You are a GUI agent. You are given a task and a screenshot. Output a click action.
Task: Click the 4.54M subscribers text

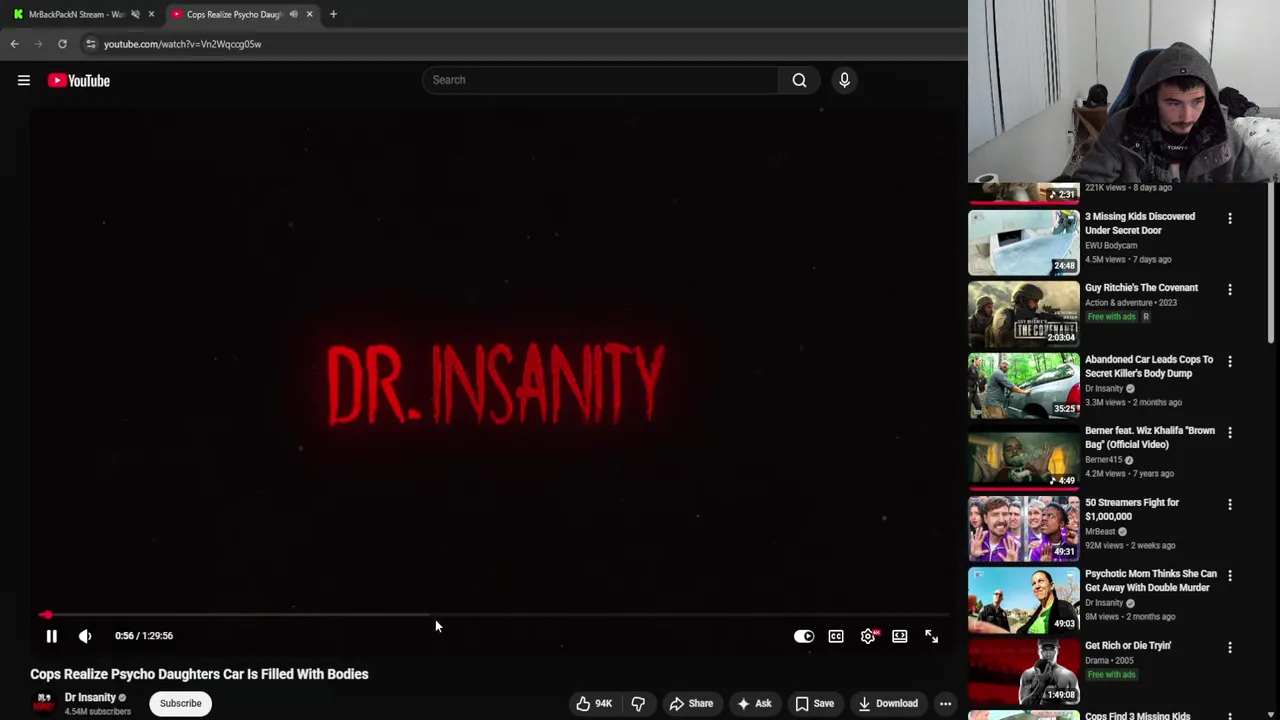pos(98,712)
